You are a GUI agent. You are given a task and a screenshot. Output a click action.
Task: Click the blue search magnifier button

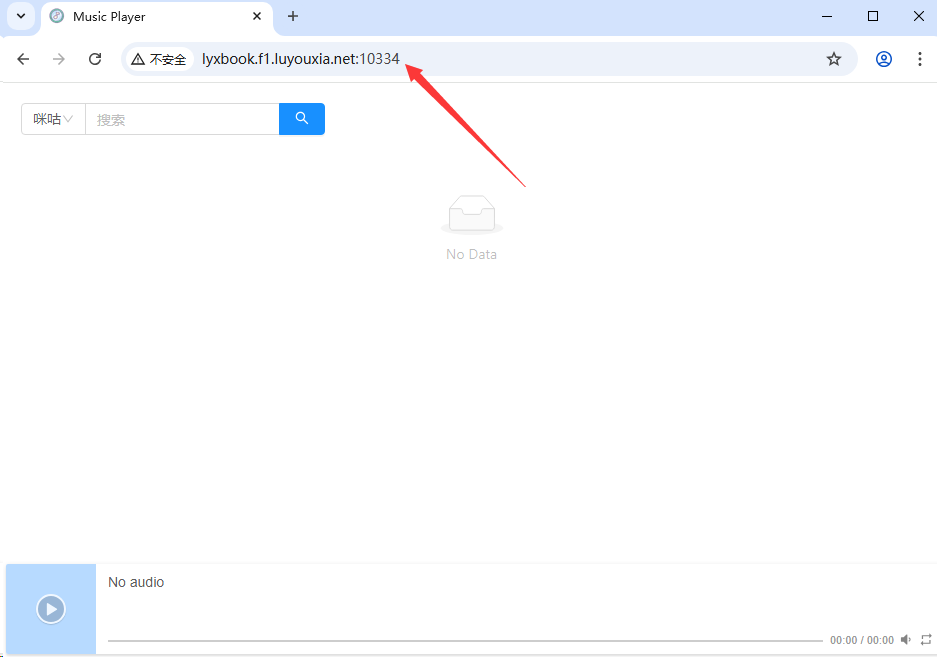pos(301,119)
